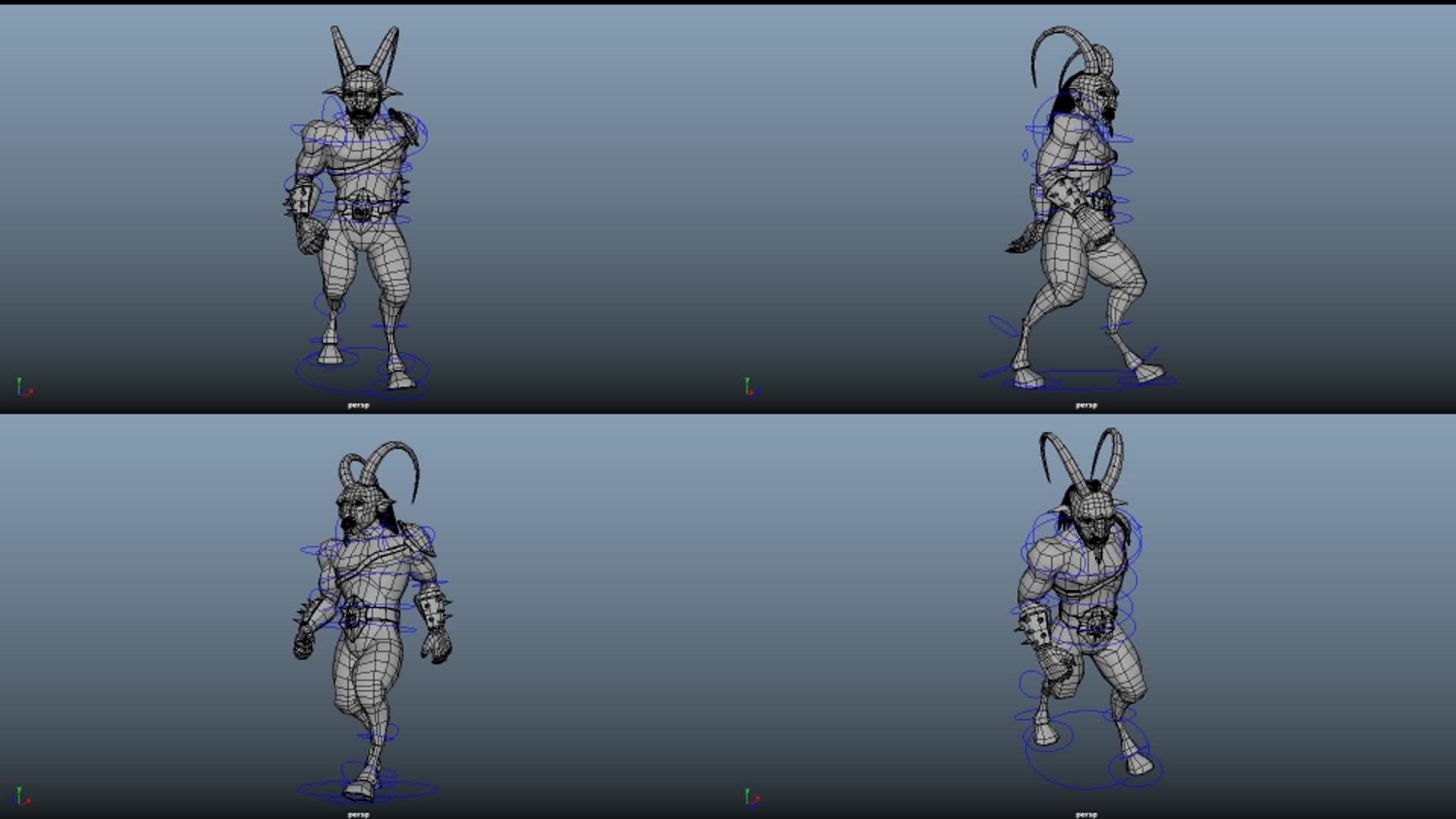Click the red X axis of top-left viewport gizmo
Image resolution: width=1456 pixels, height=819 pixels.
coord(32,393)
